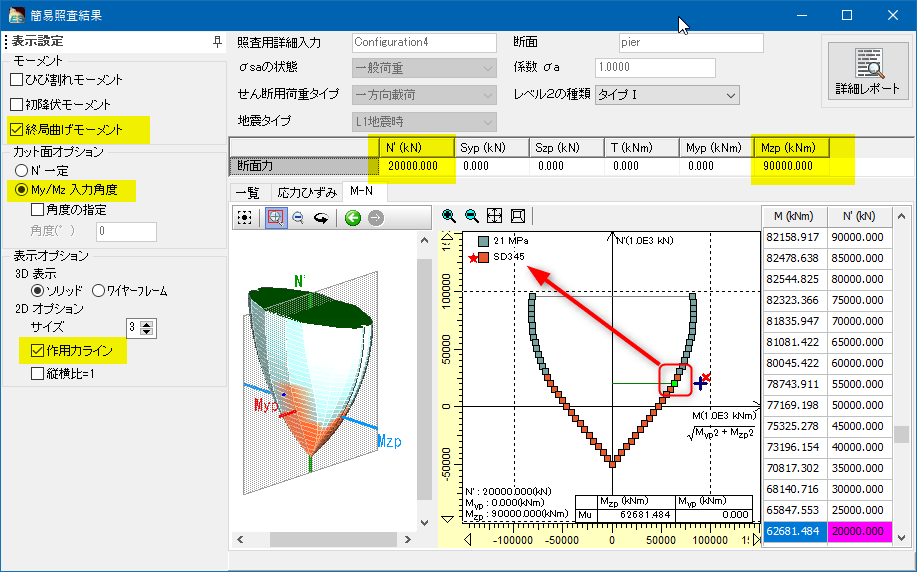
Task: Enable the 初降伏モーメント checkbox
Action: coord(17,104)
